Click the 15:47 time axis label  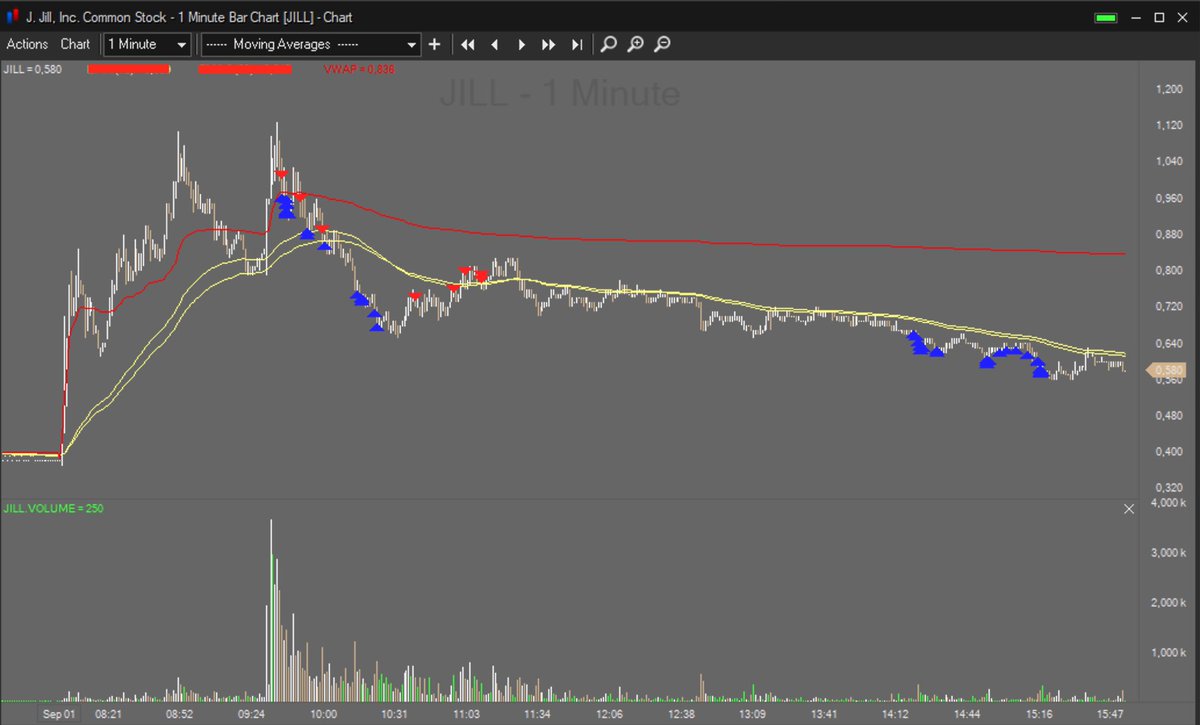coord(1111,715)
